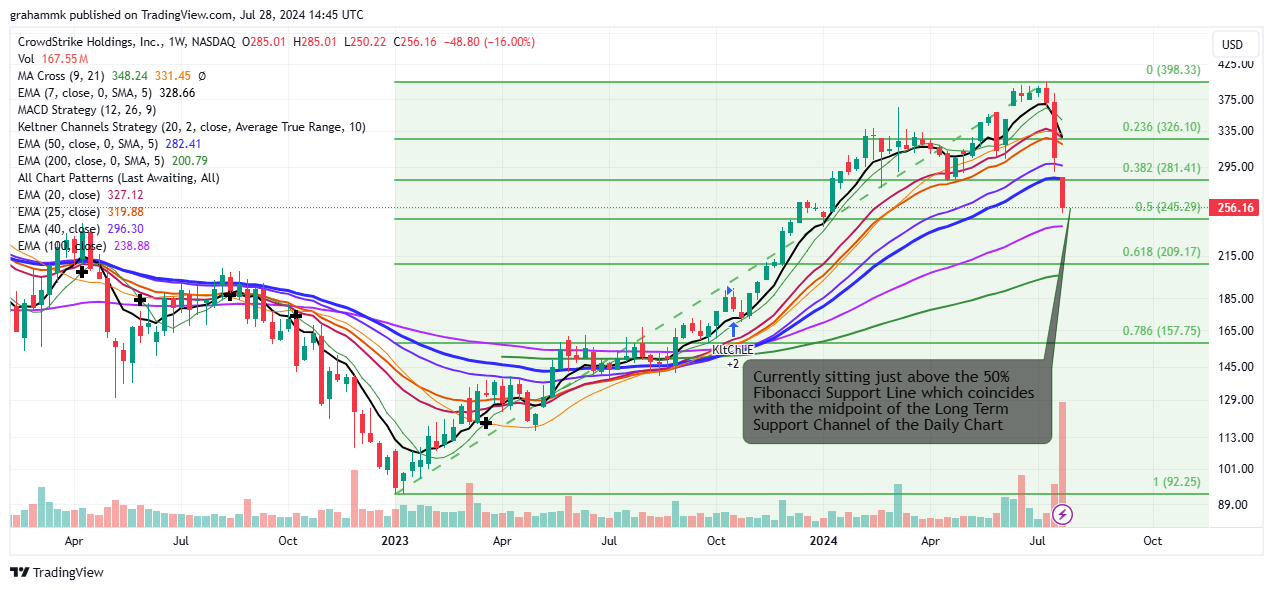Screen dimensions: 1273x590
Task: Click the Fibonacci 0.5 (245.29) level label
Action: 1168,207
